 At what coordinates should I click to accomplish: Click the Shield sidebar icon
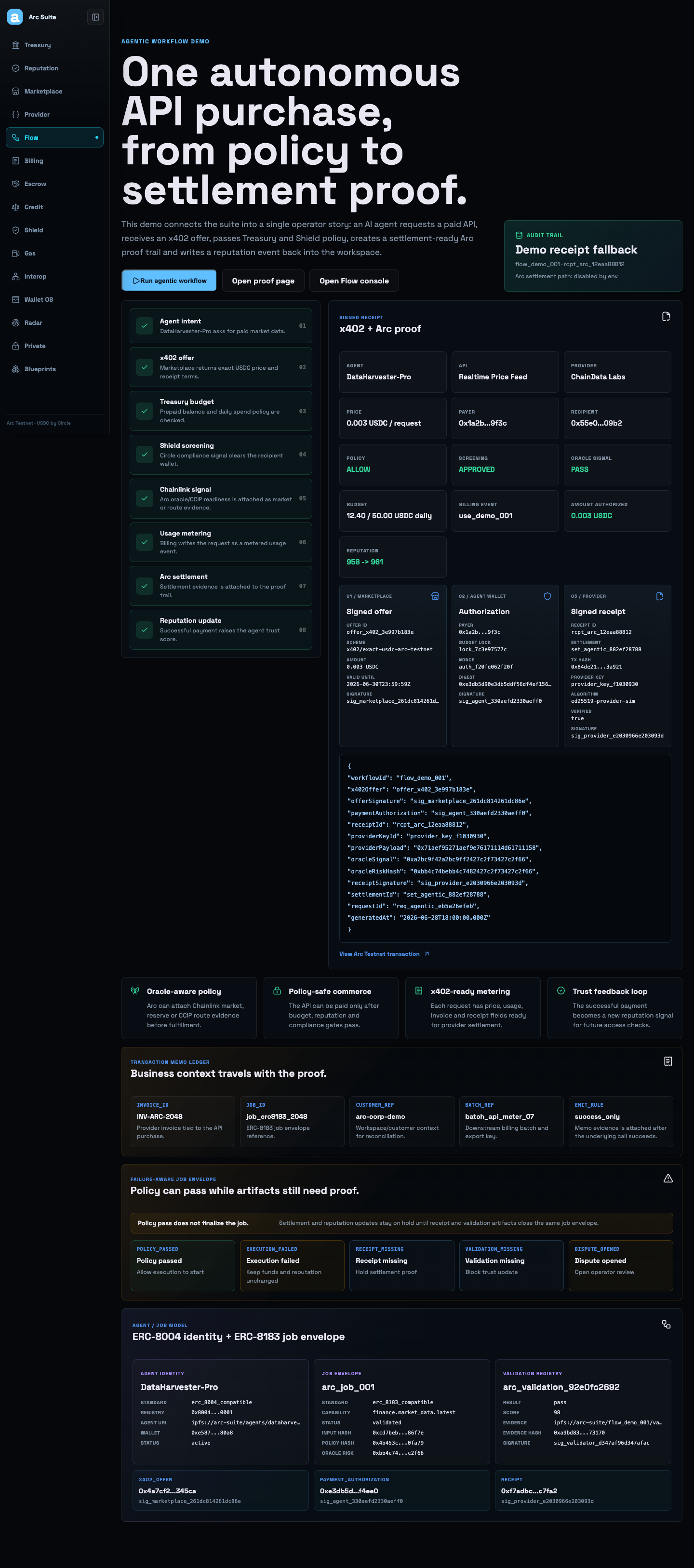[16, 230]
